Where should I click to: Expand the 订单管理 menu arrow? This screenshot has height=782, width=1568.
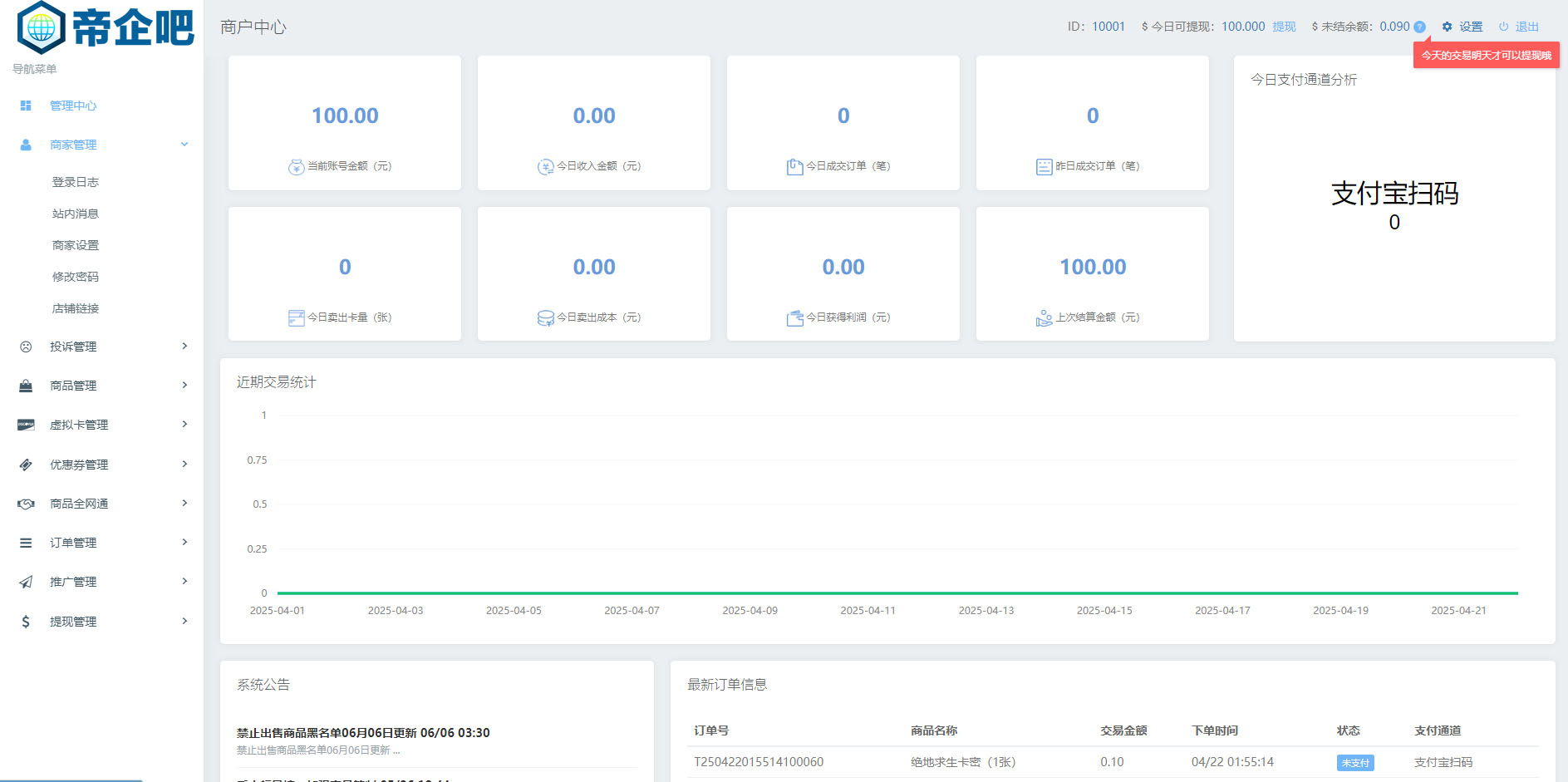(184, 543)
